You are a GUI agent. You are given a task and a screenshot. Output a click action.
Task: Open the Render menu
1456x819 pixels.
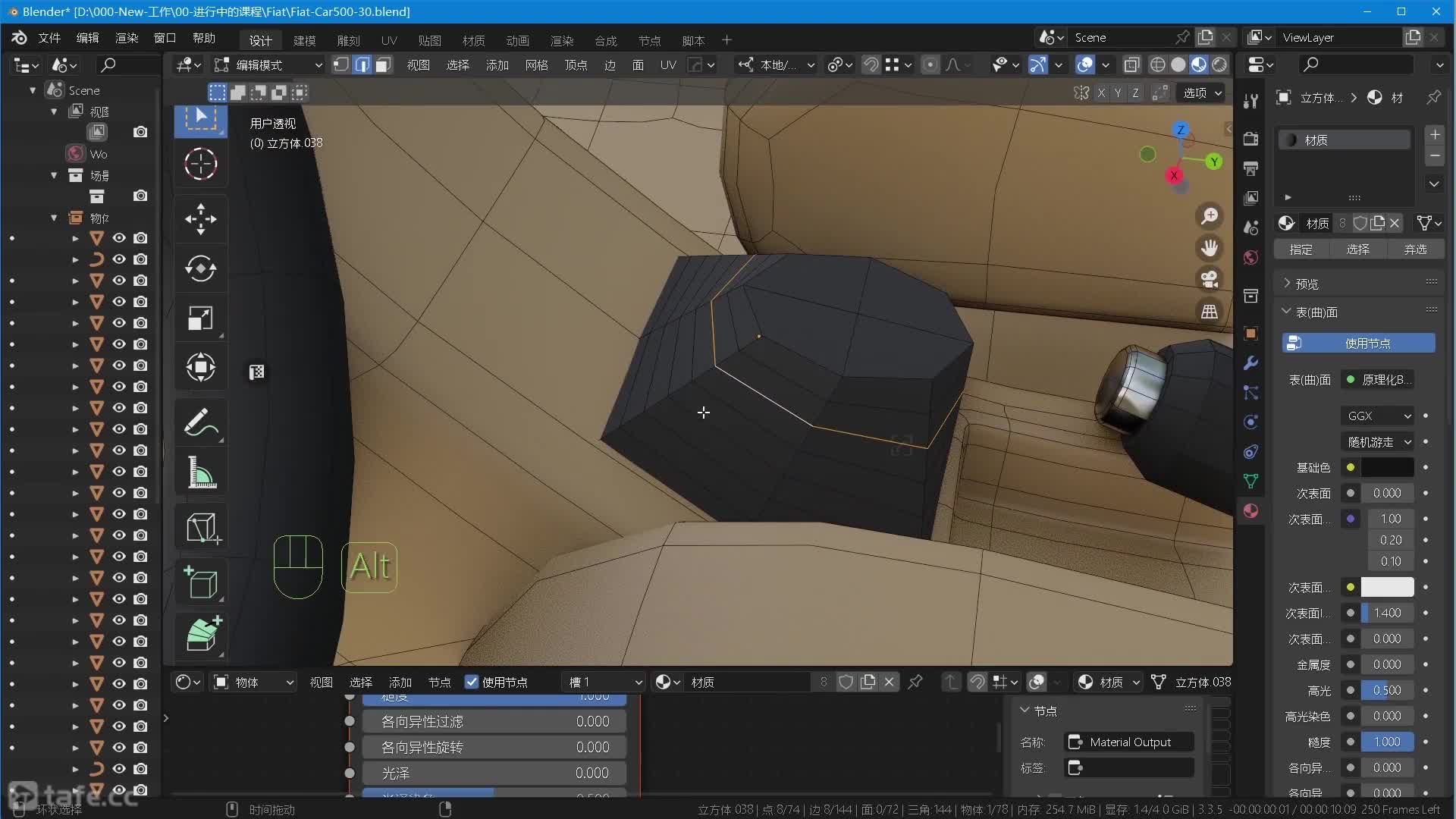[x=126, y=38]
